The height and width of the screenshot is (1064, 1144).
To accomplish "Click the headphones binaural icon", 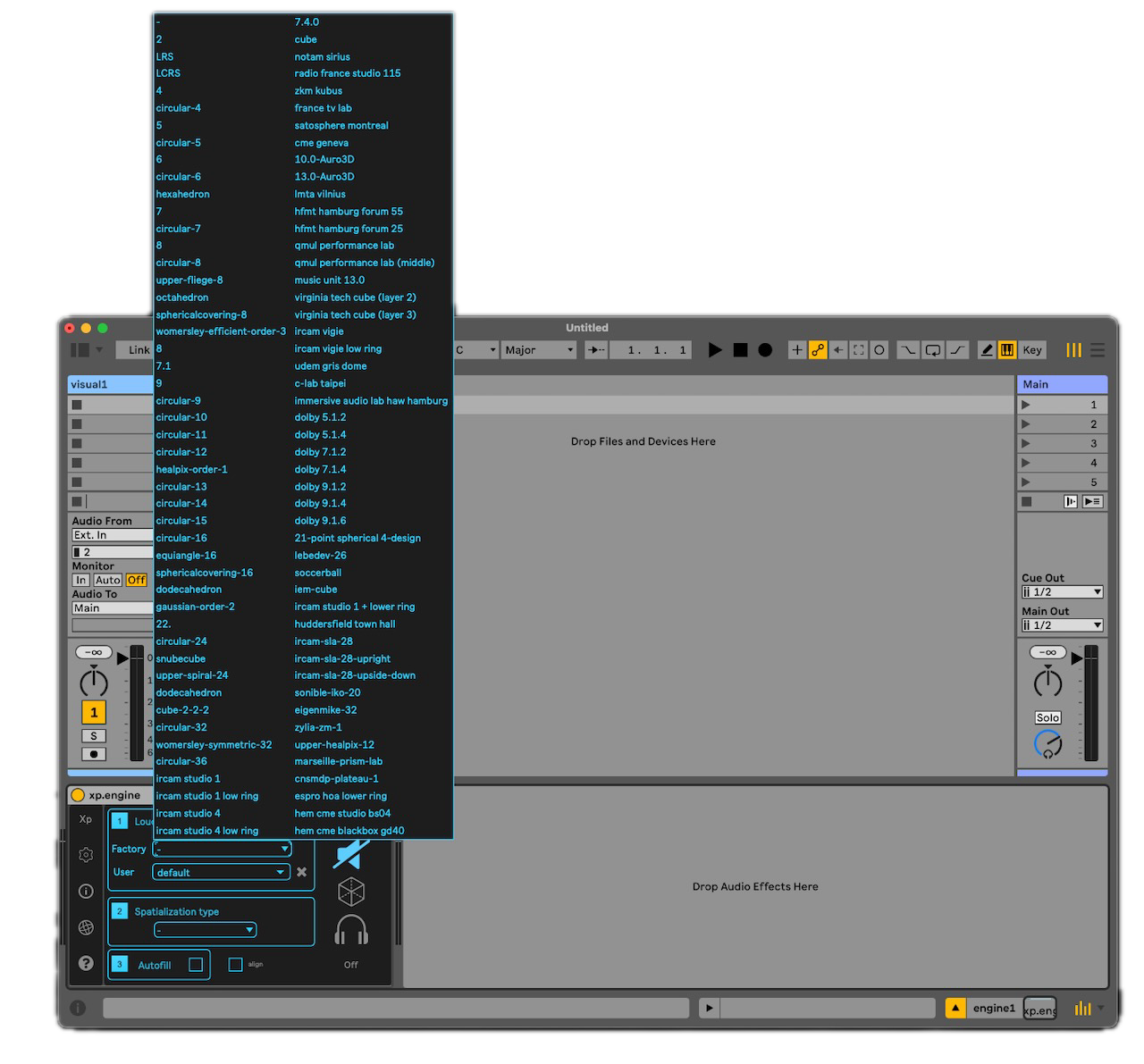I will (x=351, y=930).
